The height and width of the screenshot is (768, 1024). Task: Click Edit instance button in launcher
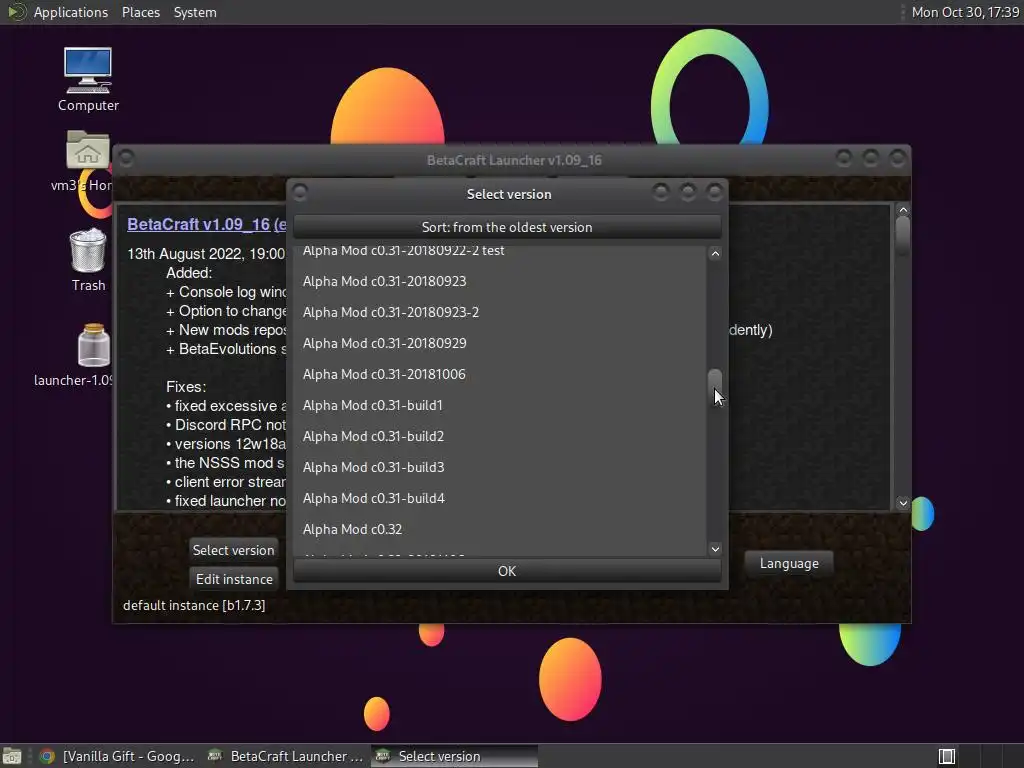234,579
